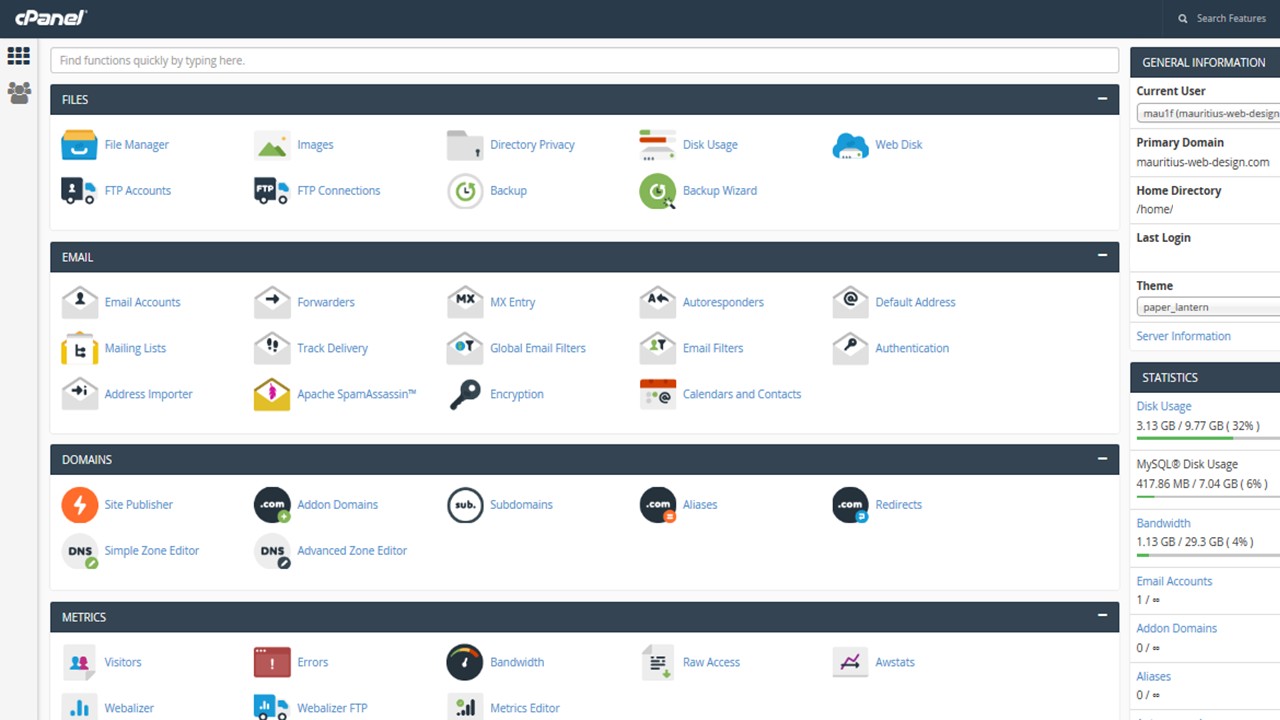Open the Bandwidth gauge icon
1280x720 pixels.
465,662
